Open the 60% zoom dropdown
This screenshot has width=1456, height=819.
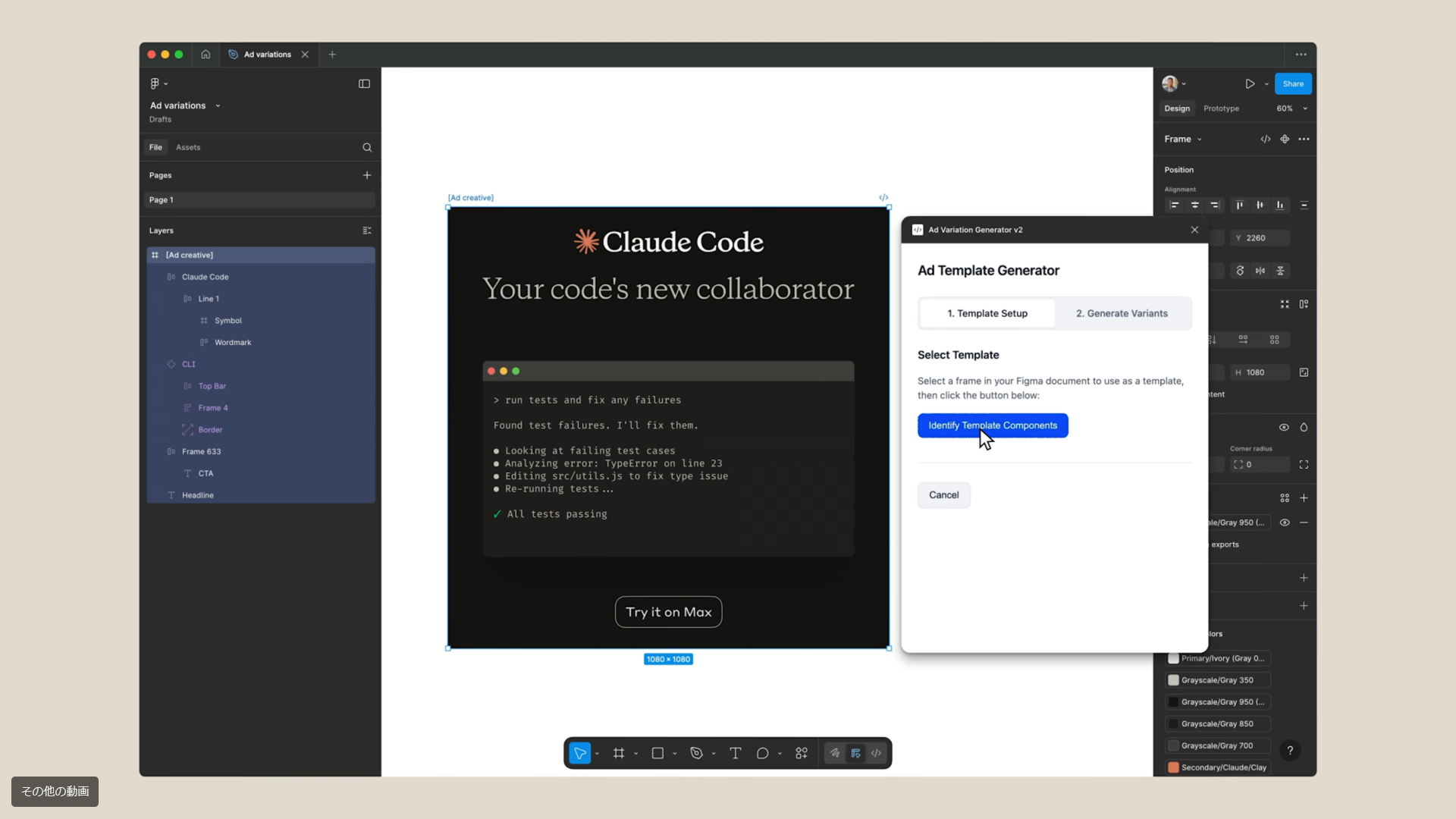[x=1292, y=108]
